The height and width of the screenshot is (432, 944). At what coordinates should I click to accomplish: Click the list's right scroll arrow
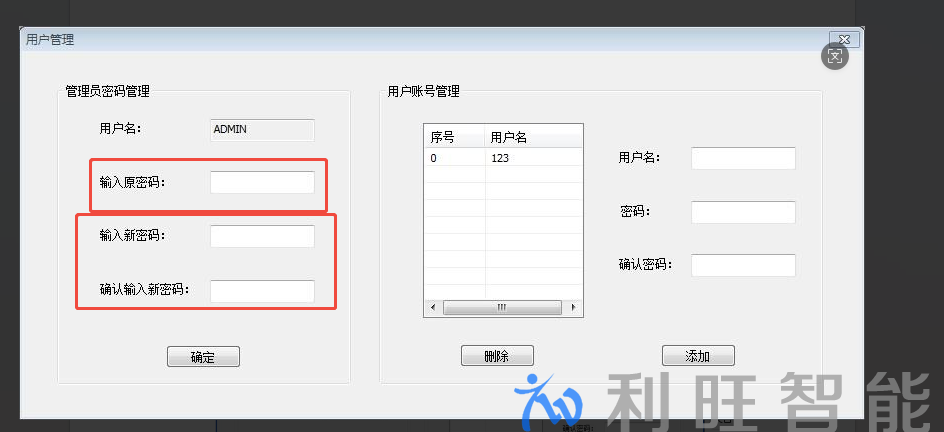coord(573,307)
